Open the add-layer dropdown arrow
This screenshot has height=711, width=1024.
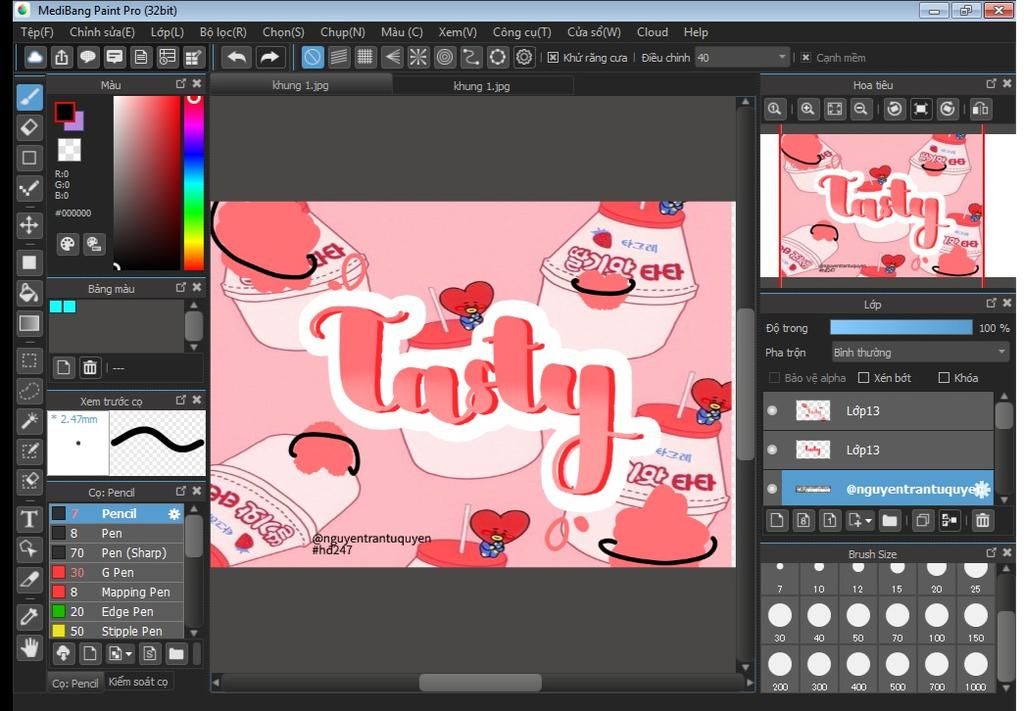(x=868, y=521)
